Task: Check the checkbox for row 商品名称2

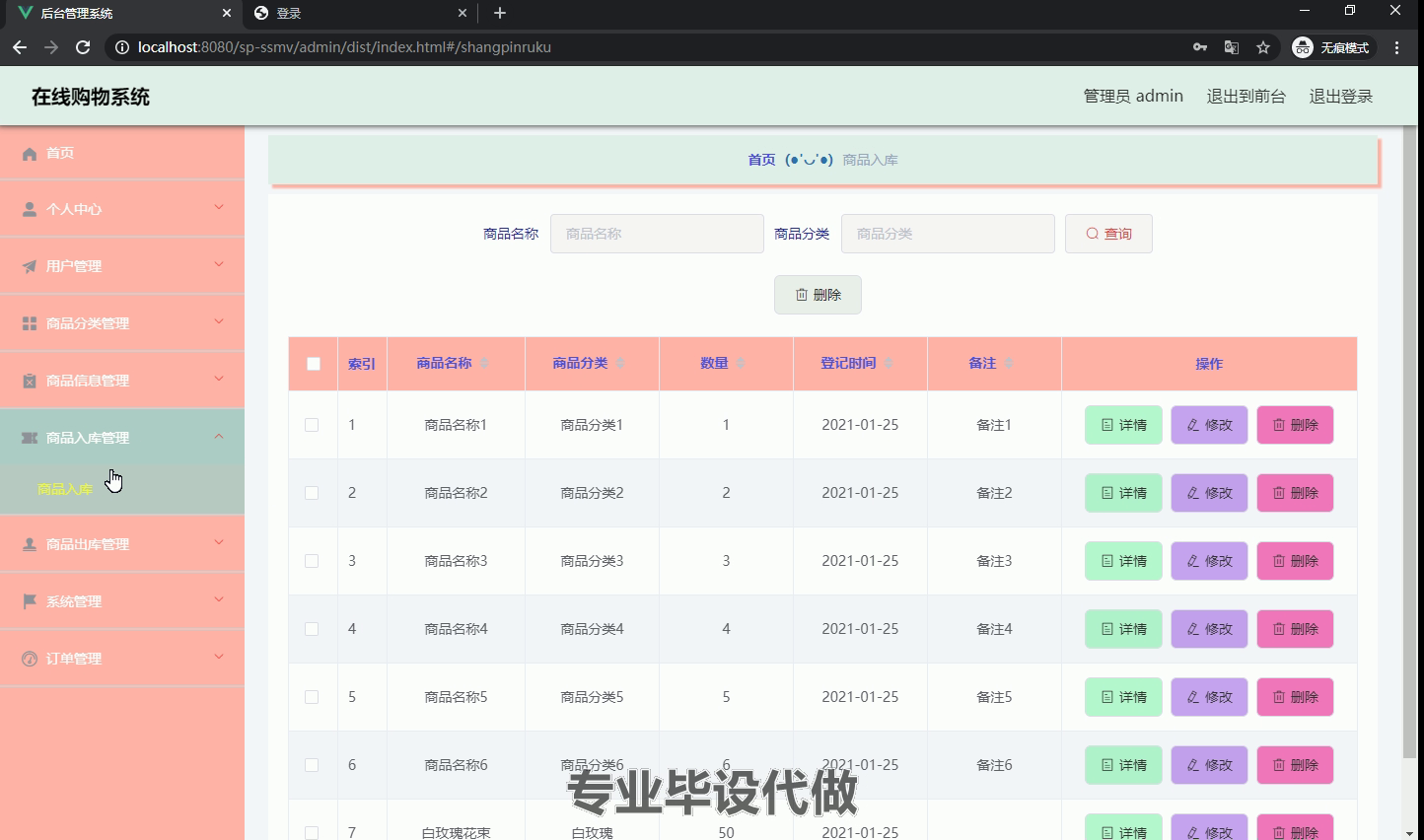Action: 312,493
